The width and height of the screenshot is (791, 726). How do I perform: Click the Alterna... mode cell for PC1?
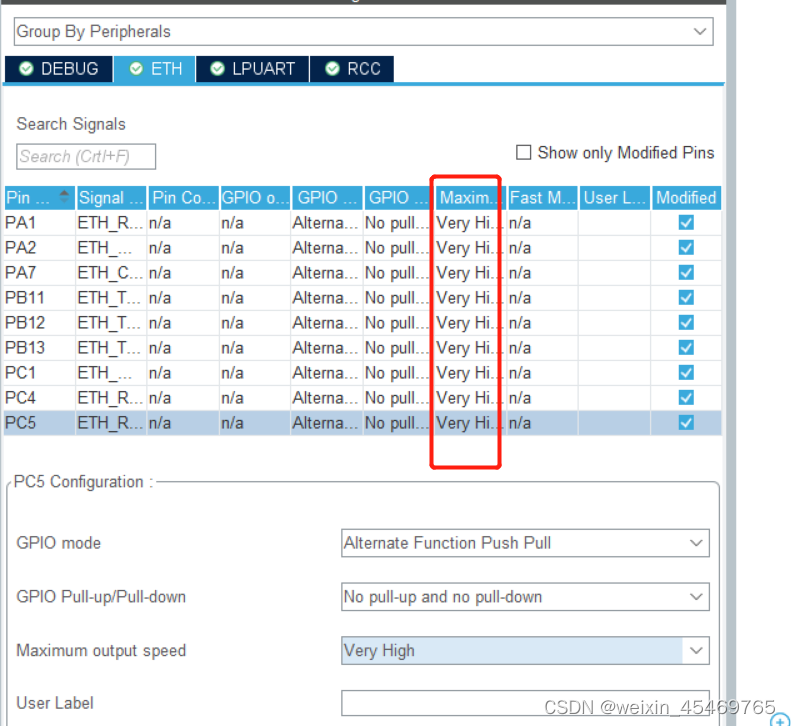pos(326,372)
